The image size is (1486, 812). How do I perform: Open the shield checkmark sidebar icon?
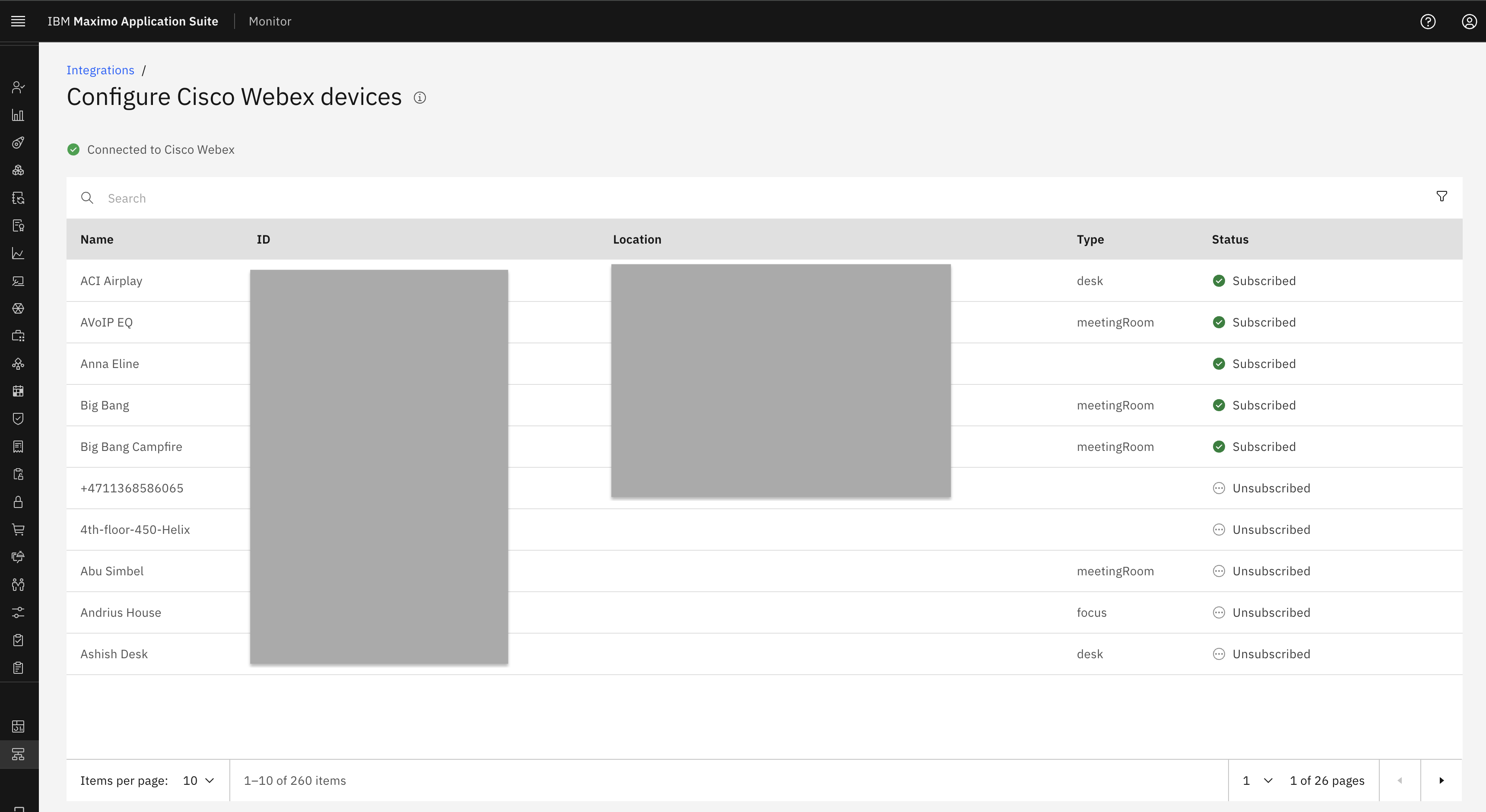click(19, 419)
